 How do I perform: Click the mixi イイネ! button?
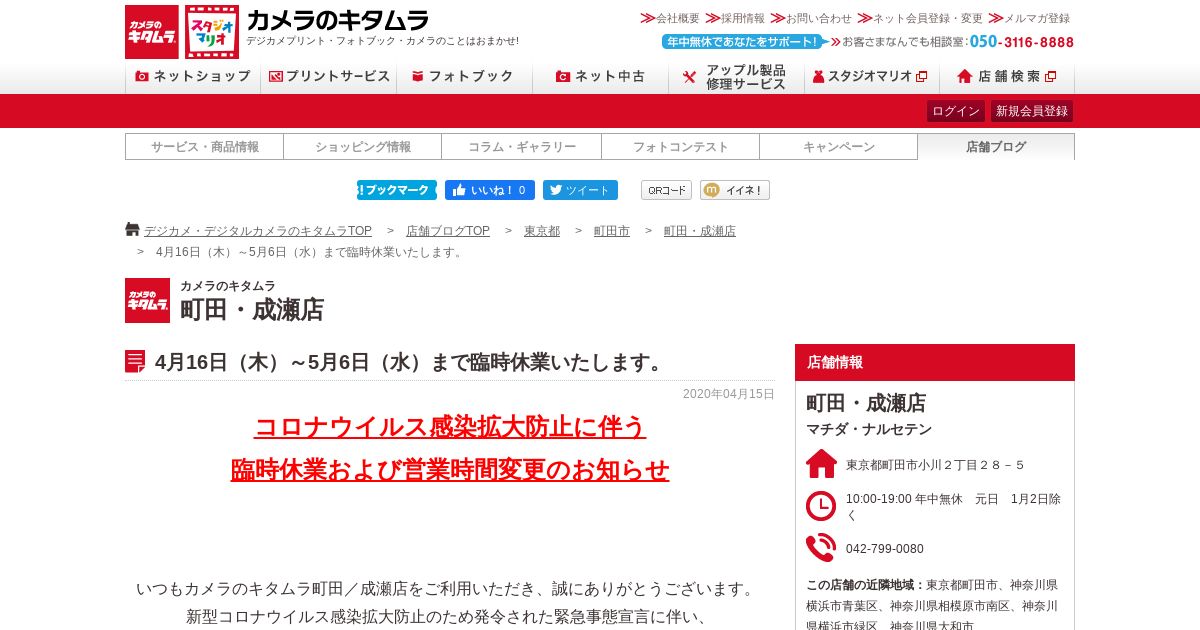(735, 190)
